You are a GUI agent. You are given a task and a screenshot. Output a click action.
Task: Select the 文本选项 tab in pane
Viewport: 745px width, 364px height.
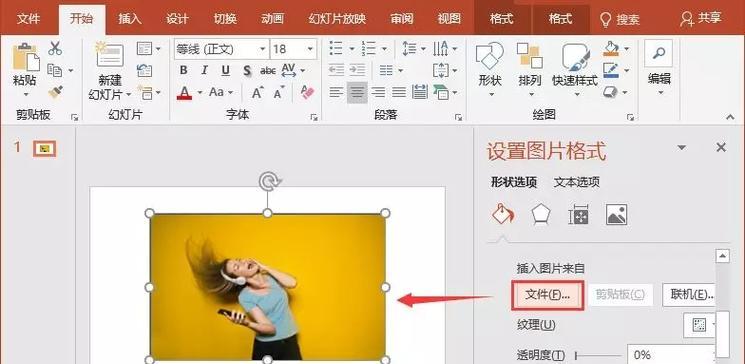click(x=576, y=182)
